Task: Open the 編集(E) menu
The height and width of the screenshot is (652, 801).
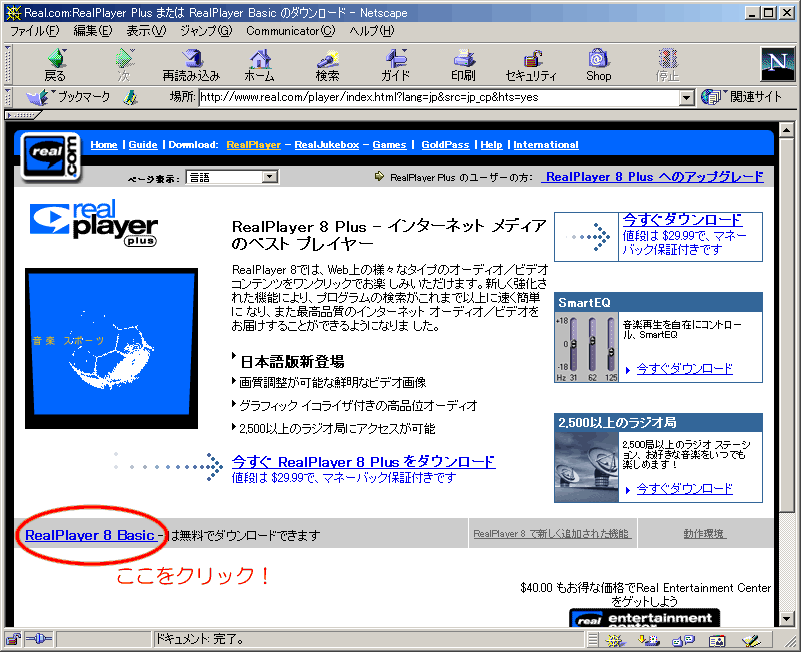Action: [x=92, y=31]
